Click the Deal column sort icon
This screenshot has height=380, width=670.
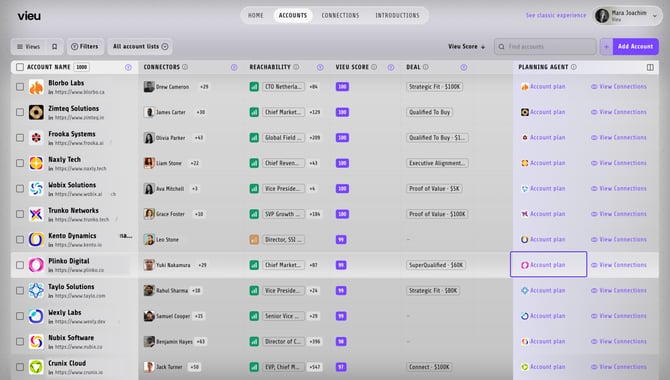point(464,67)
